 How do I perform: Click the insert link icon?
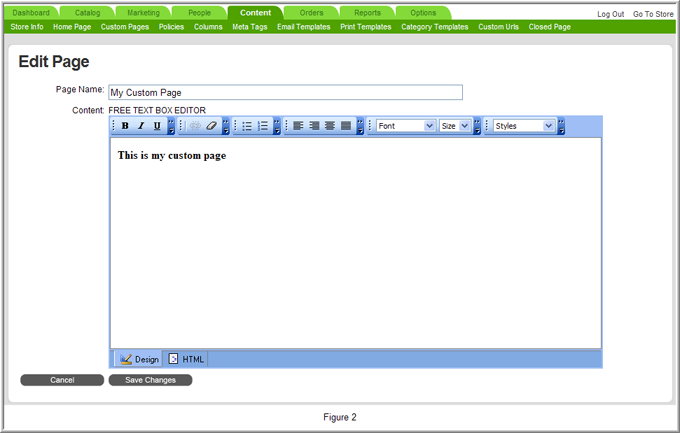click(195, 126)
